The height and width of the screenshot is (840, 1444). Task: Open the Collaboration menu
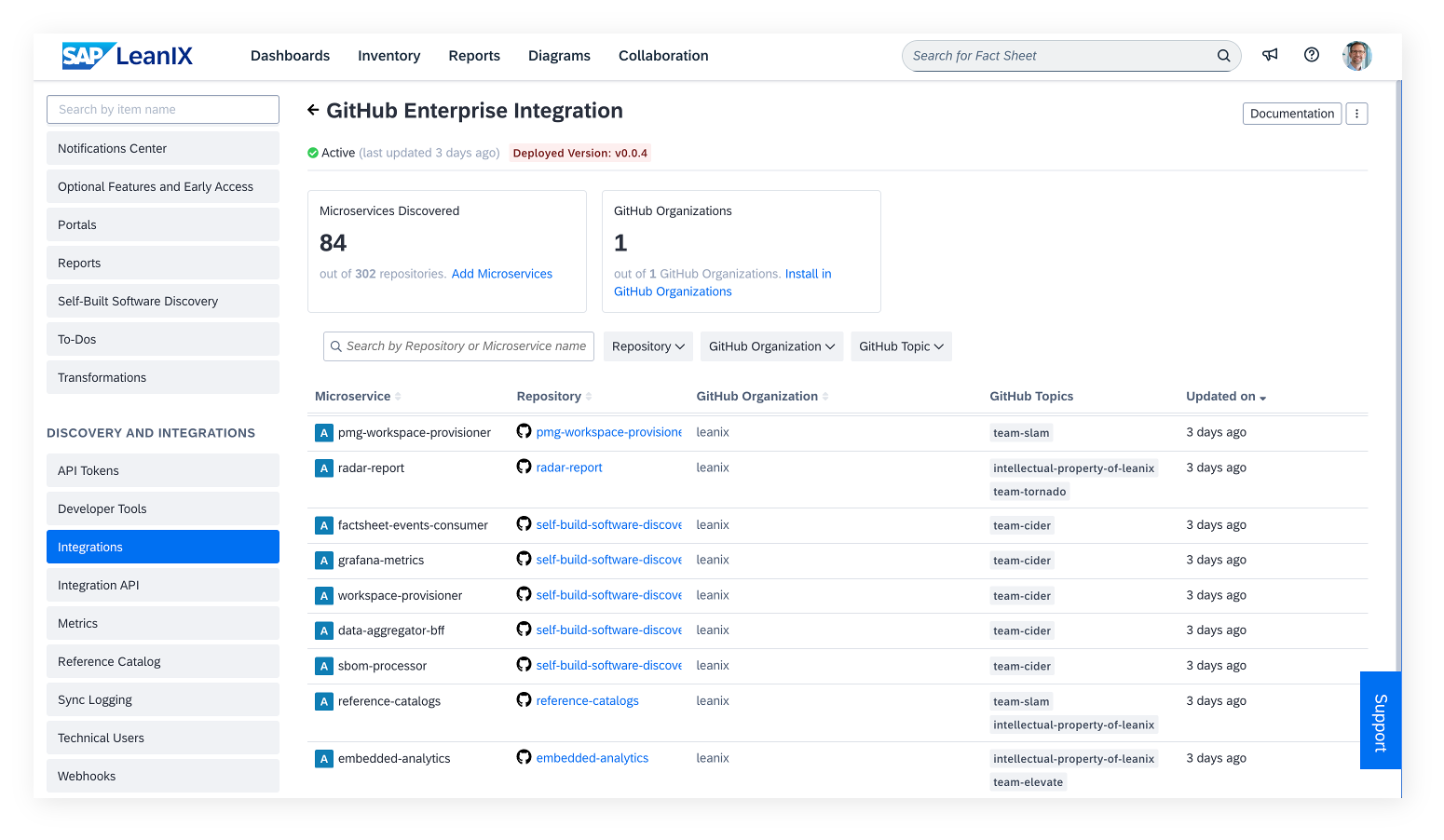(663, 56)
